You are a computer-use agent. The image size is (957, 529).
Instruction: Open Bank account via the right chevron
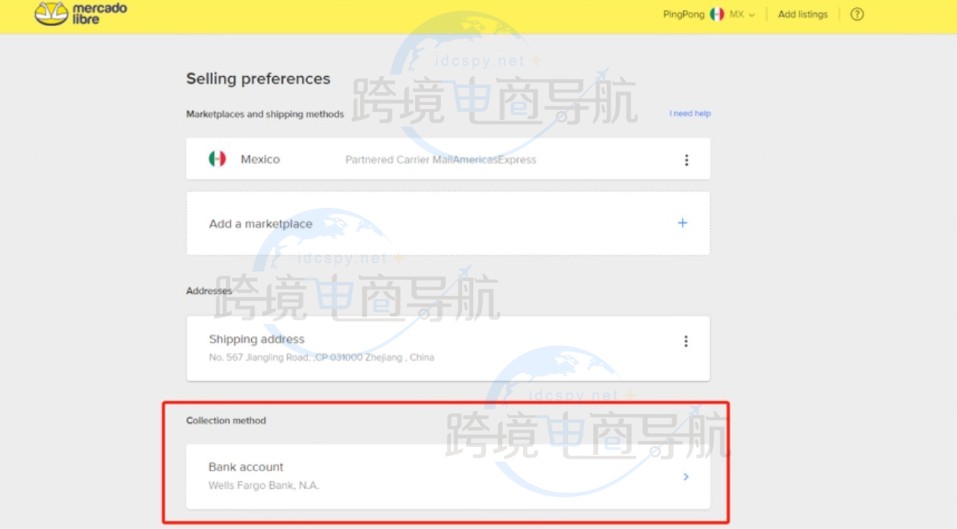(685, 477)
